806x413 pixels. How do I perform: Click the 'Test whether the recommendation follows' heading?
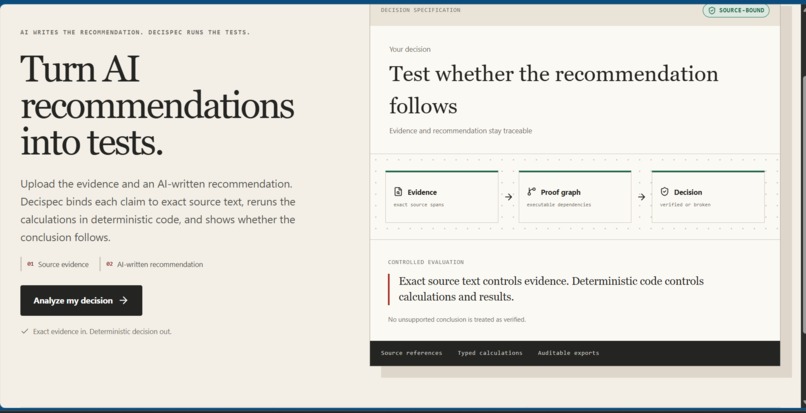pyautogui.click(x=554, y=89)
